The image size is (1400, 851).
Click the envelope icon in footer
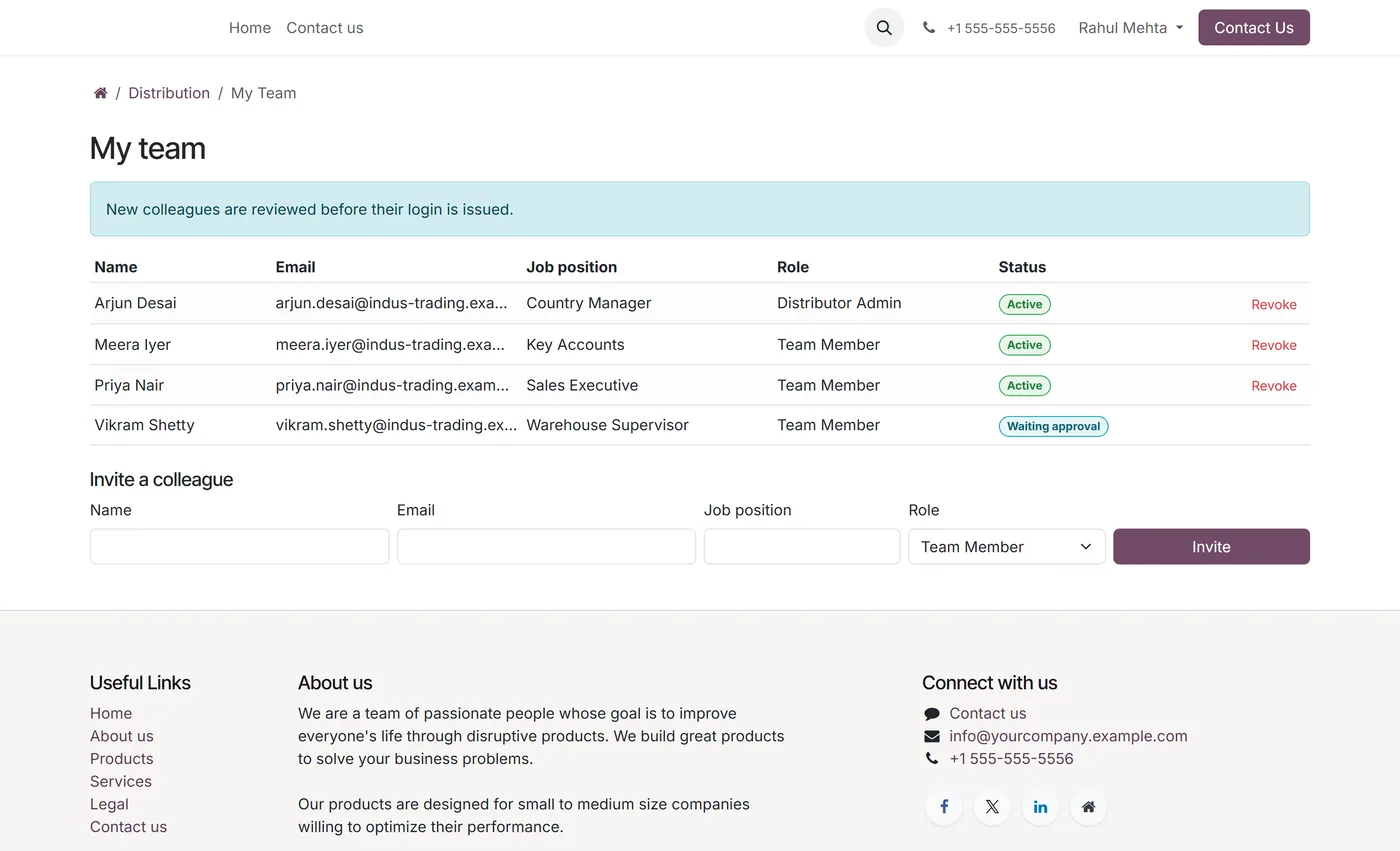pyautogui.click(x=932, y=736)
